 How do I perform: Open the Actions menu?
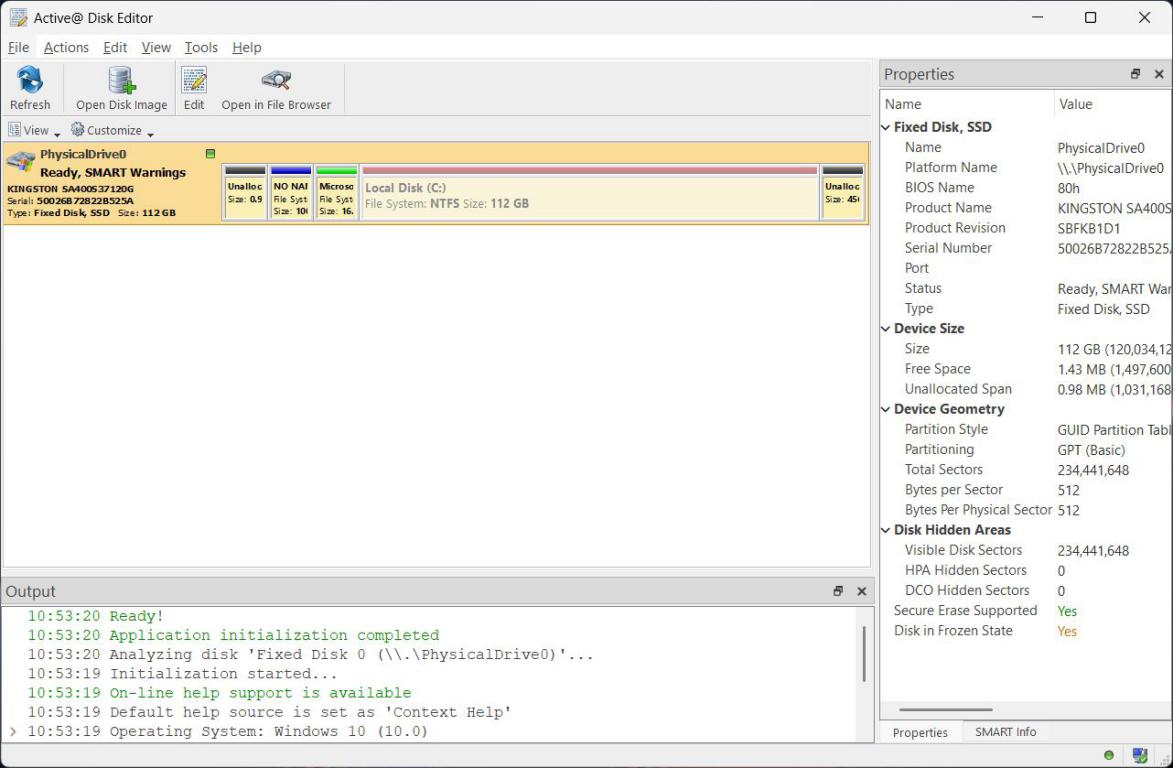[x=66, y=47]
